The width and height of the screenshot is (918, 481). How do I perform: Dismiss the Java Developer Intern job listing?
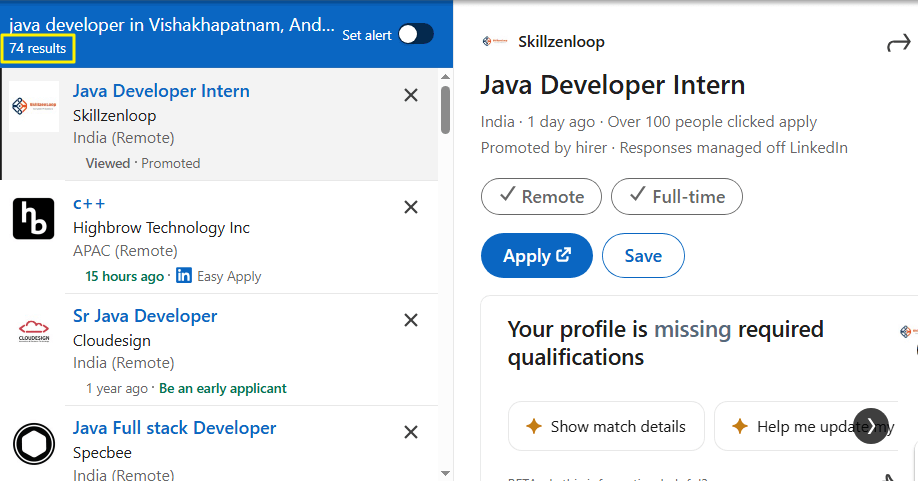(410, 95)
